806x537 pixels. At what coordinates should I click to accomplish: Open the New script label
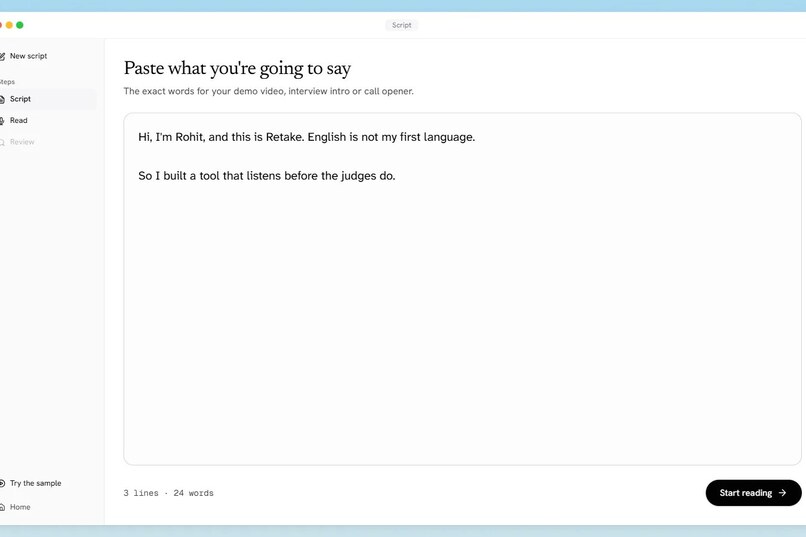28,56
